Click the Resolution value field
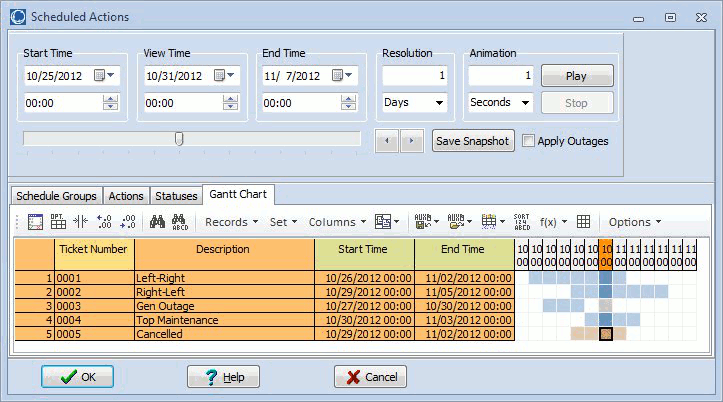Image resolution: width=723 pixels, height=402 pixels. [414, 75]
